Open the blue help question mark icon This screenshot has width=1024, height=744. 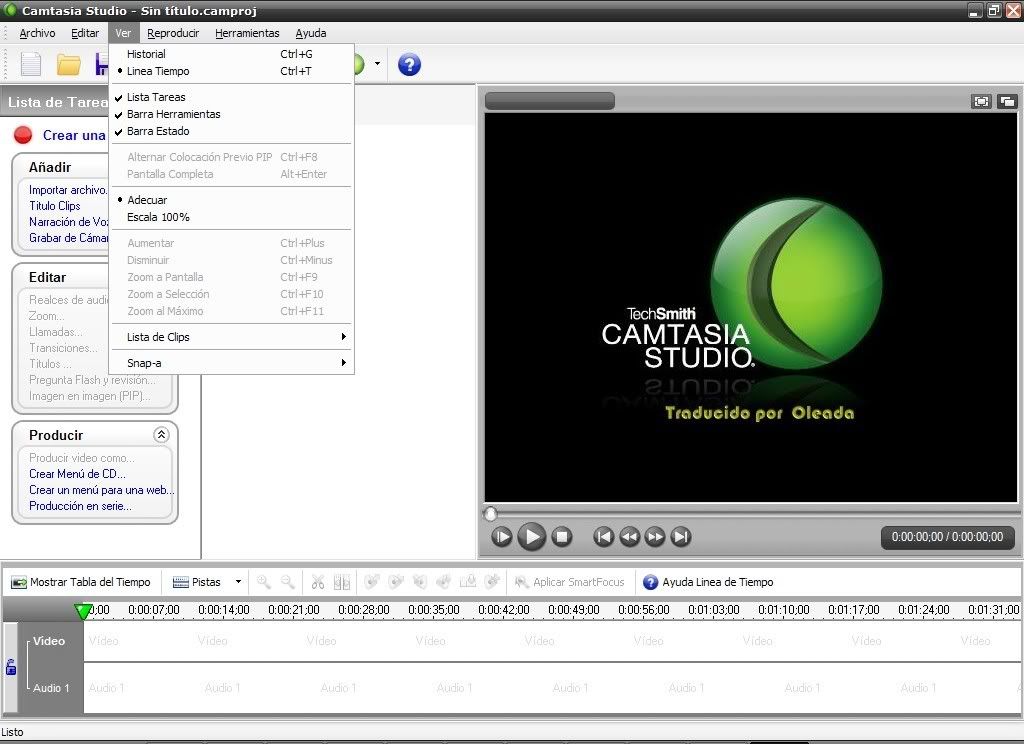pyautogui.click(x=409, y=65)
